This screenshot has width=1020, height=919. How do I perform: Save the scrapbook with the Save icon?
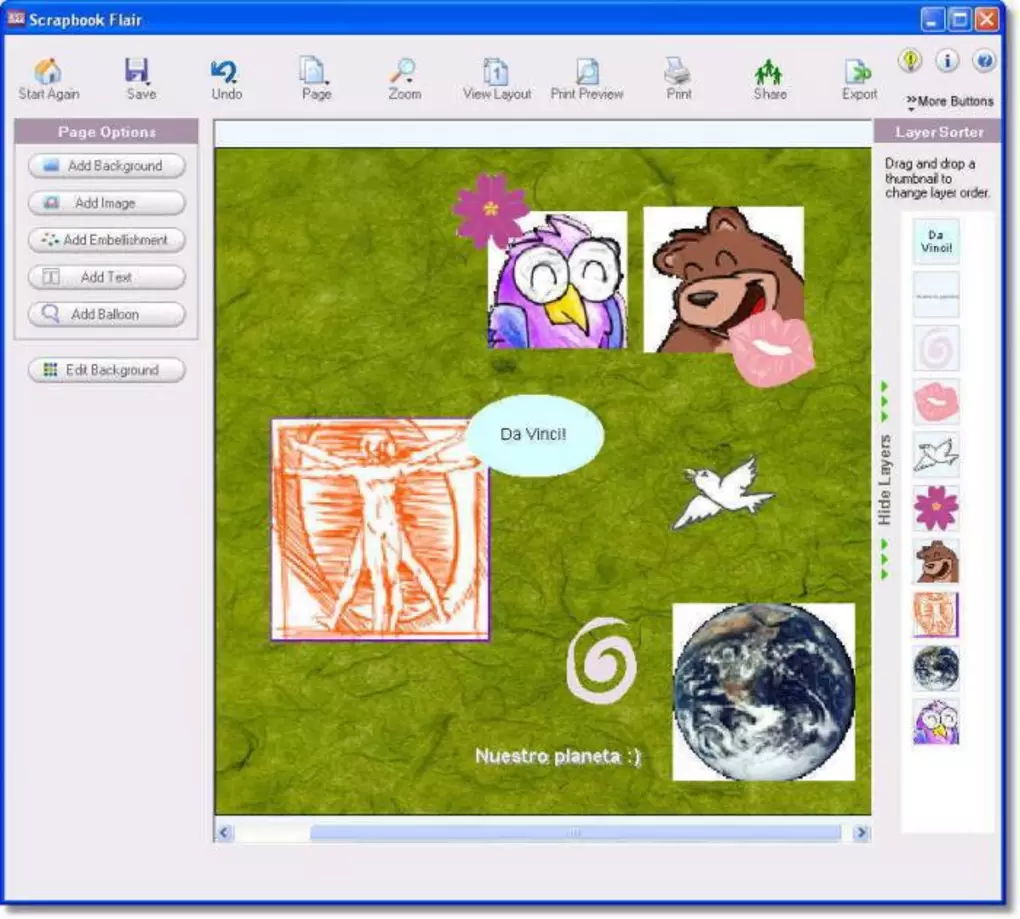137,71
